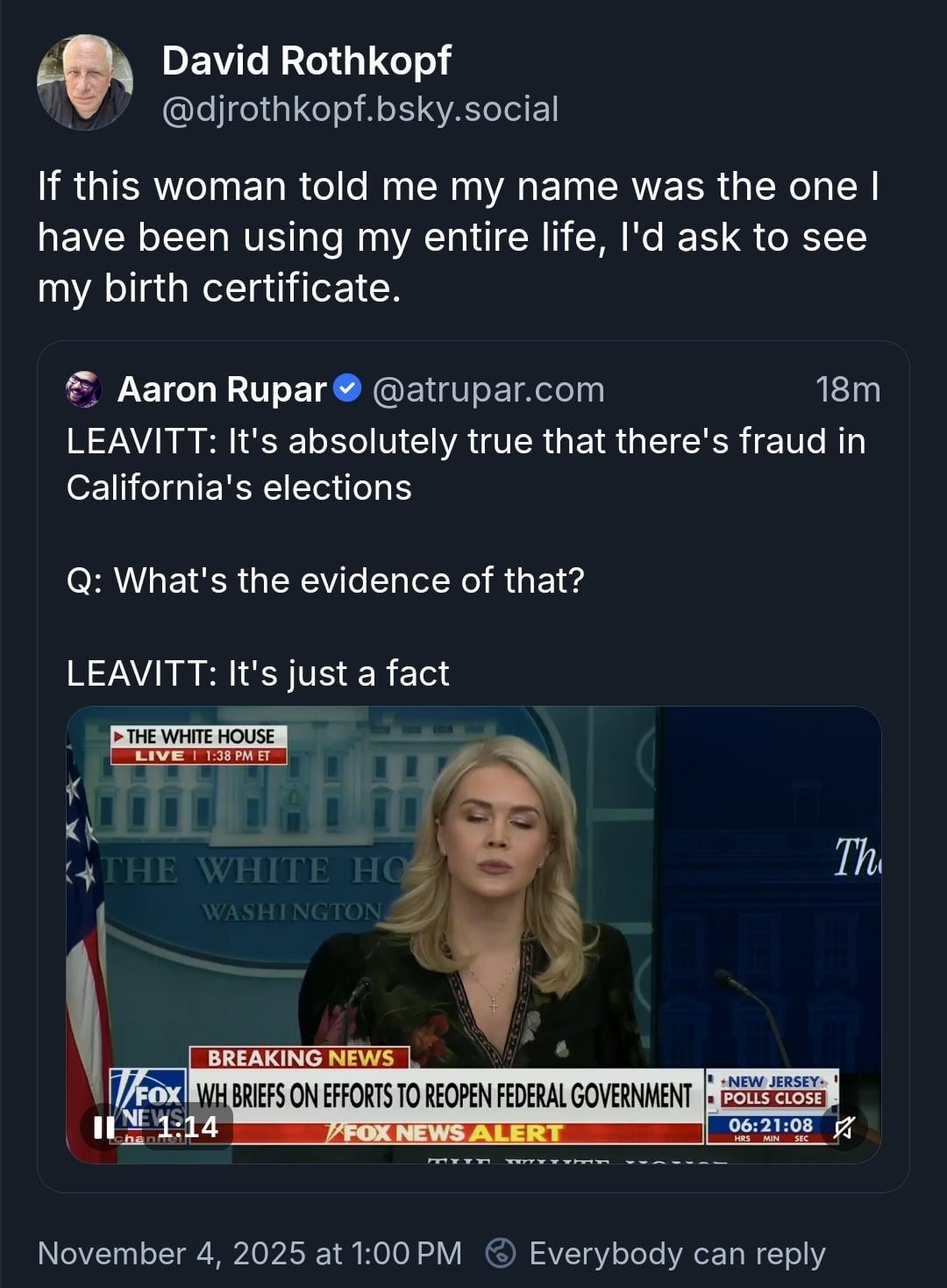Click Aaron Rupar's small avatar
The width and height of the screenshot is (947, 1288).
84,389
